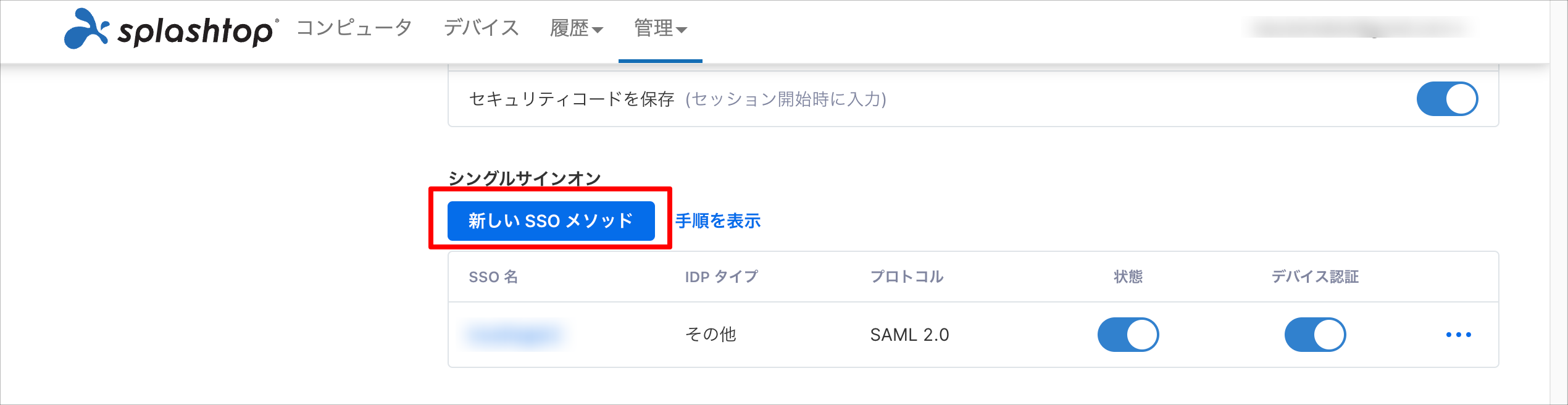Expand the 履歴 dropdown menu
This screenshot has width=1568, height=405.
[576, 28]
